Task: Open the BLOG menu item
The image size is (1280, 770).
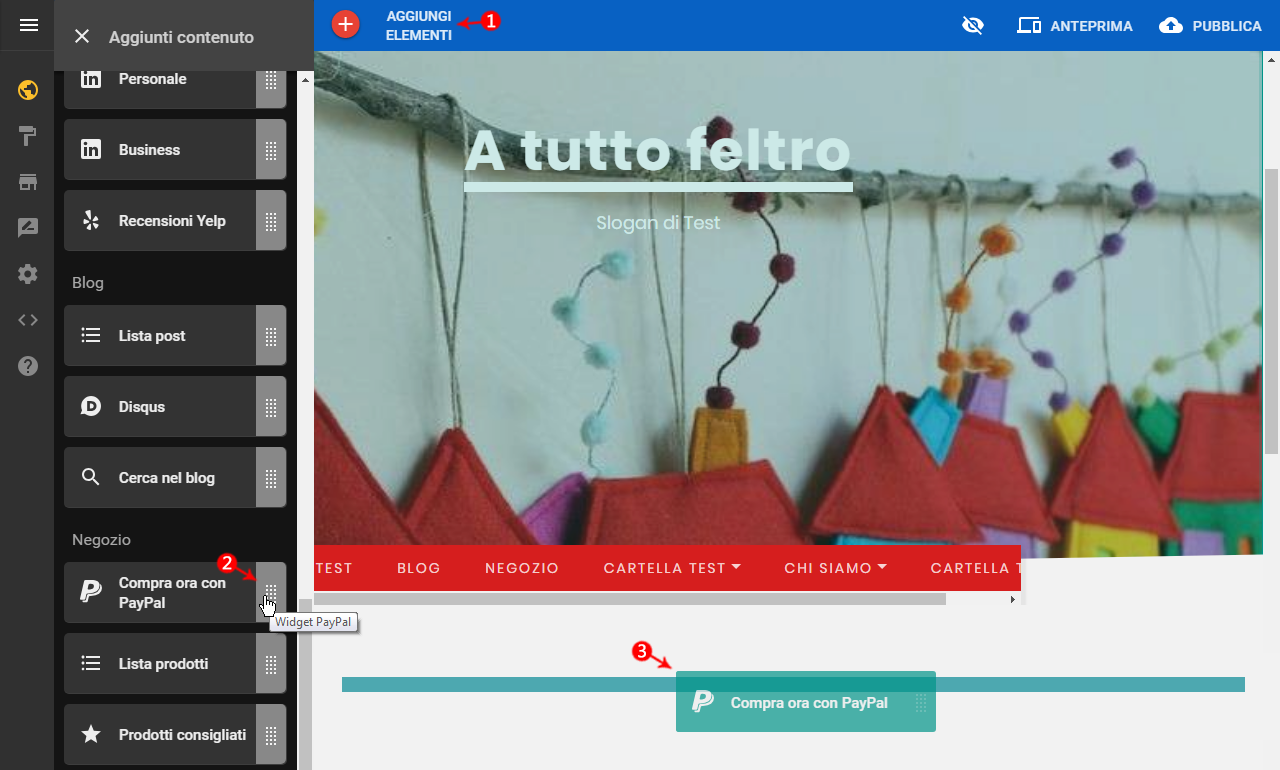Action: click(418, 568)
